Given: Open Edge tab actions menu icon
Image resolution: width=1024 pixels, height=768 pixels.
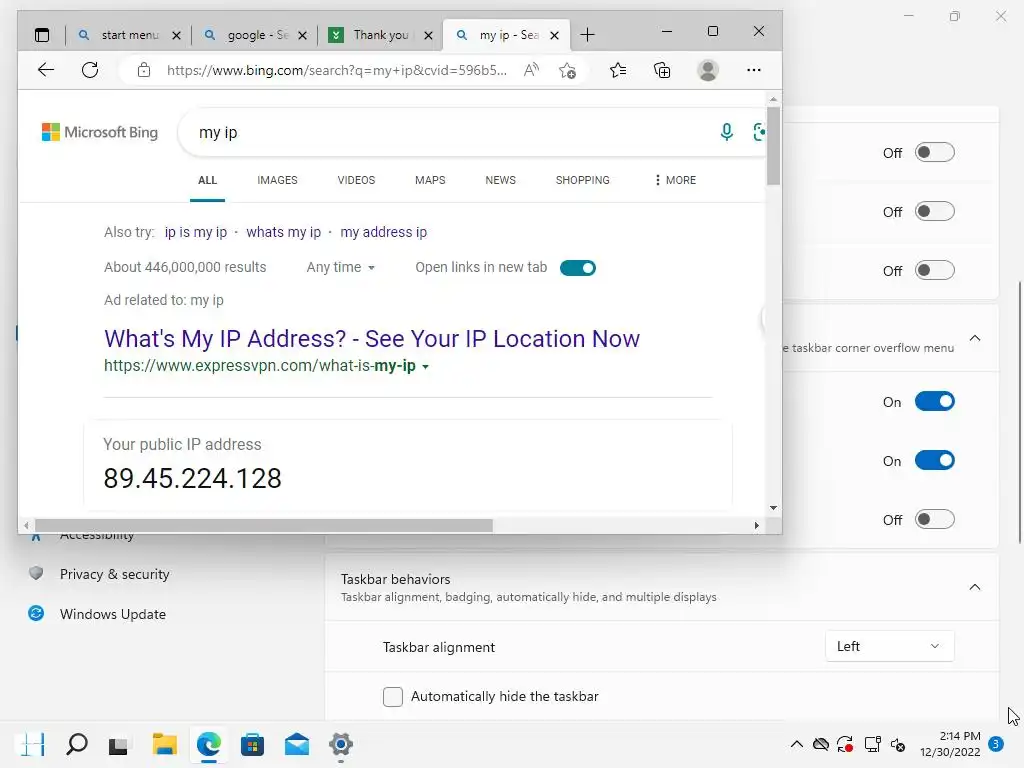Looking at the screenshot, I should pos(42,35).
